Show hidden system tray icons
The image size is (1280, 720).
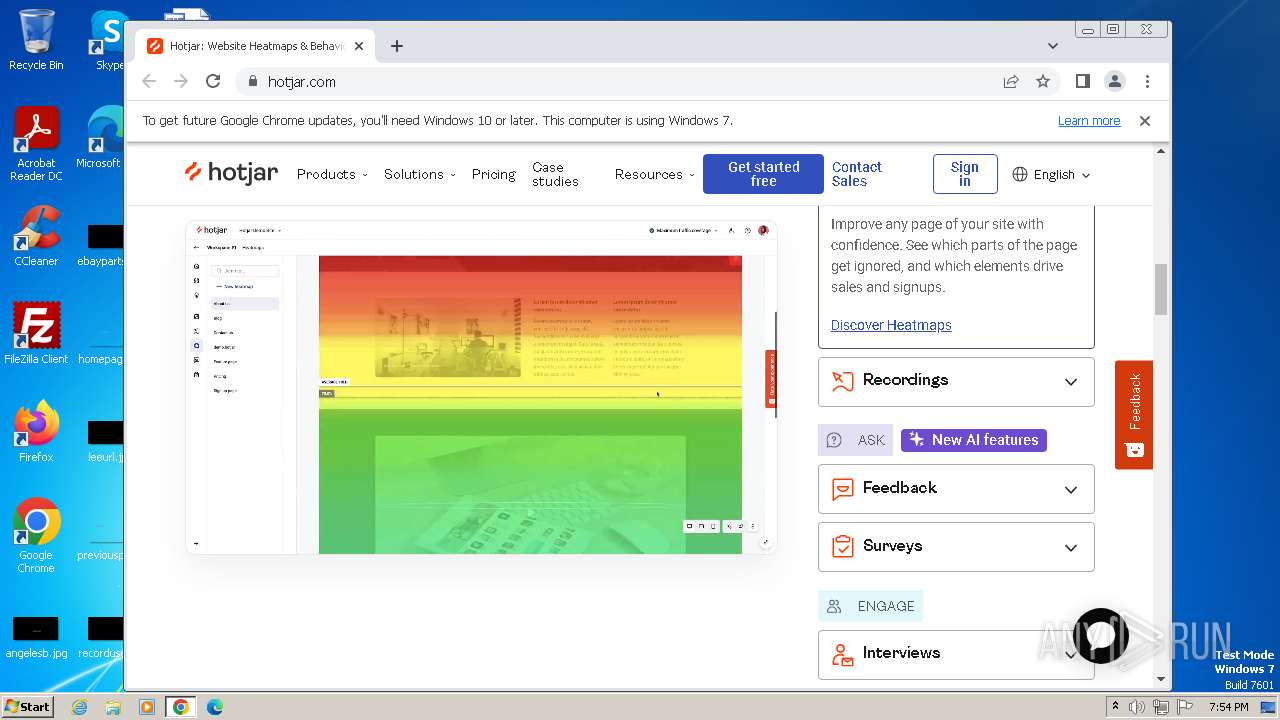click(x=1115, y=707)
